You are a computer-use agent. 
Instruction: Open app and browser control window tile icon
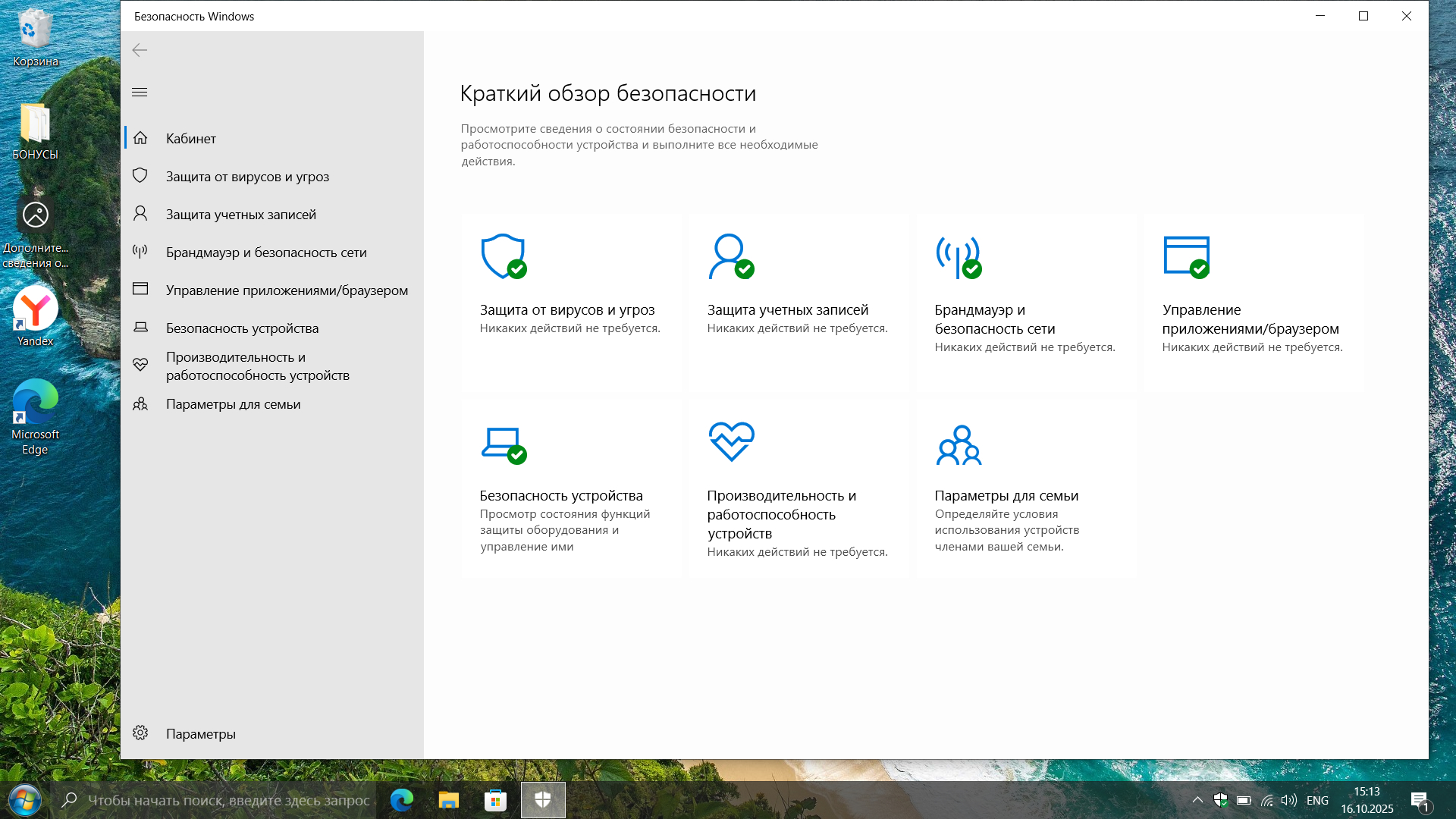[x=1186, y=256]
